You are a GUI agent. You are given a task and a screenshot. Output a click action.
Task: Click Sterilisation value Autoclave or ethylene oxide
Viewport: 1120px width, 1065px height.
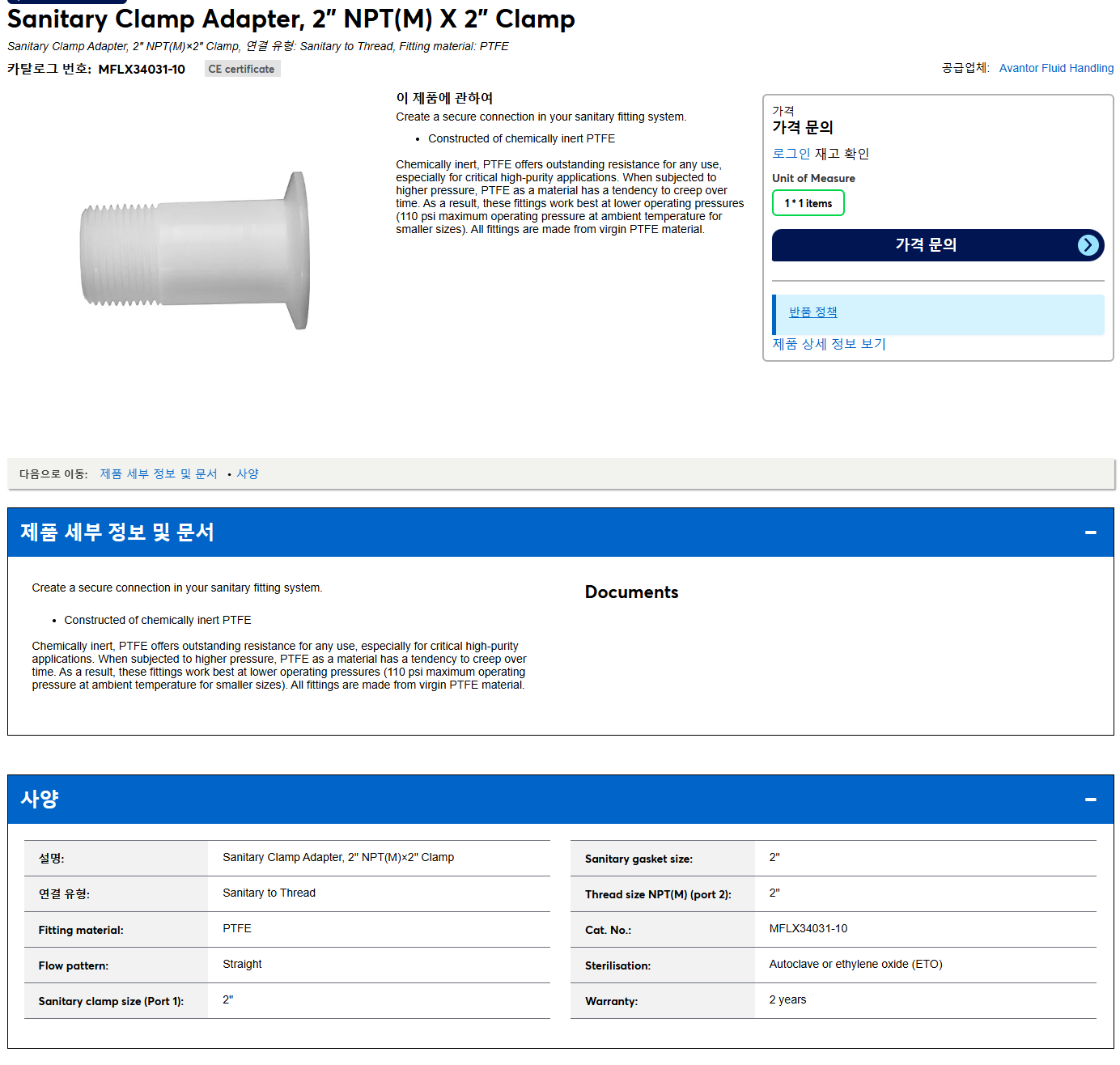(x=855, y=964)
